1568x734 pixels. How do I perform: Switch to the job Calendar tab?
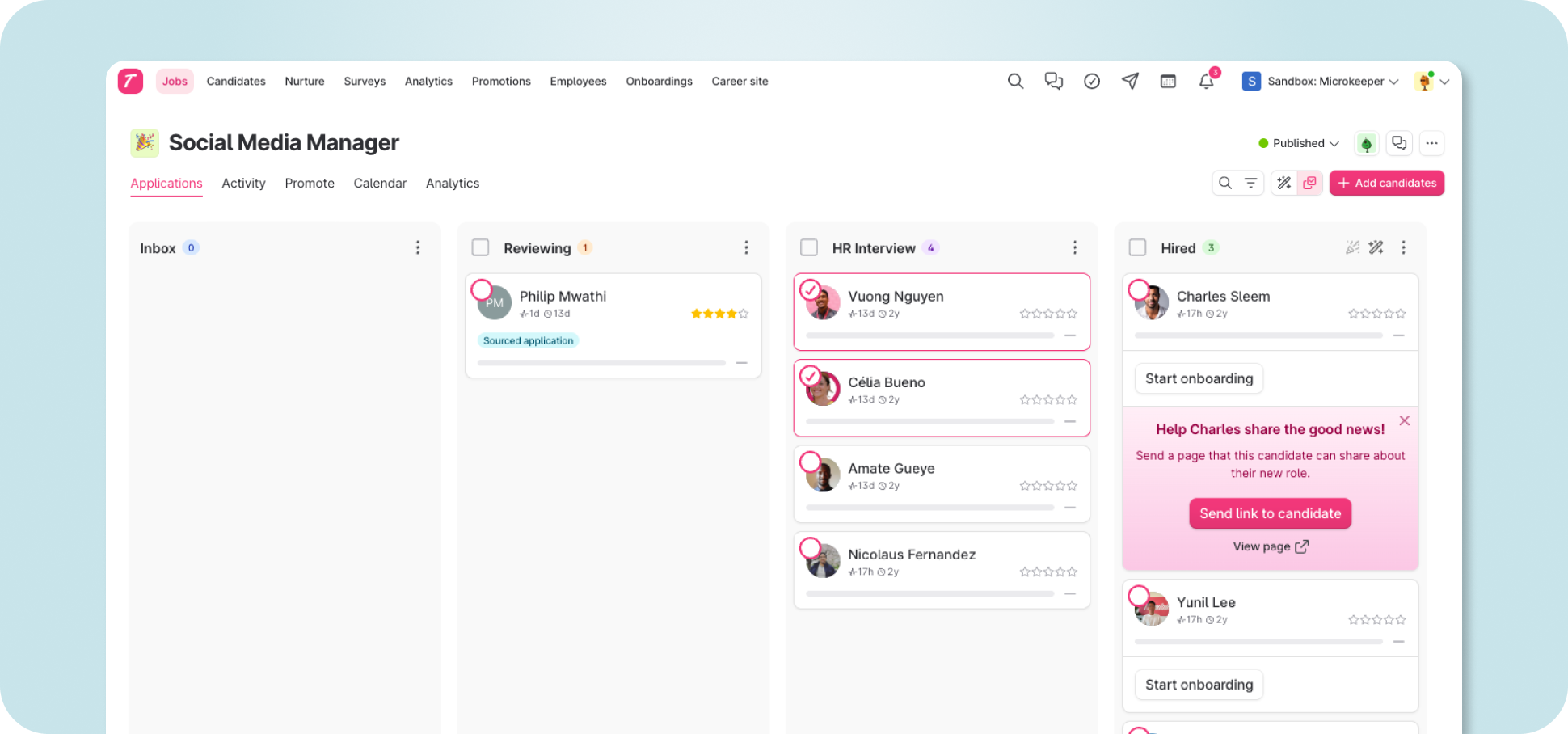tap(380, 183)
